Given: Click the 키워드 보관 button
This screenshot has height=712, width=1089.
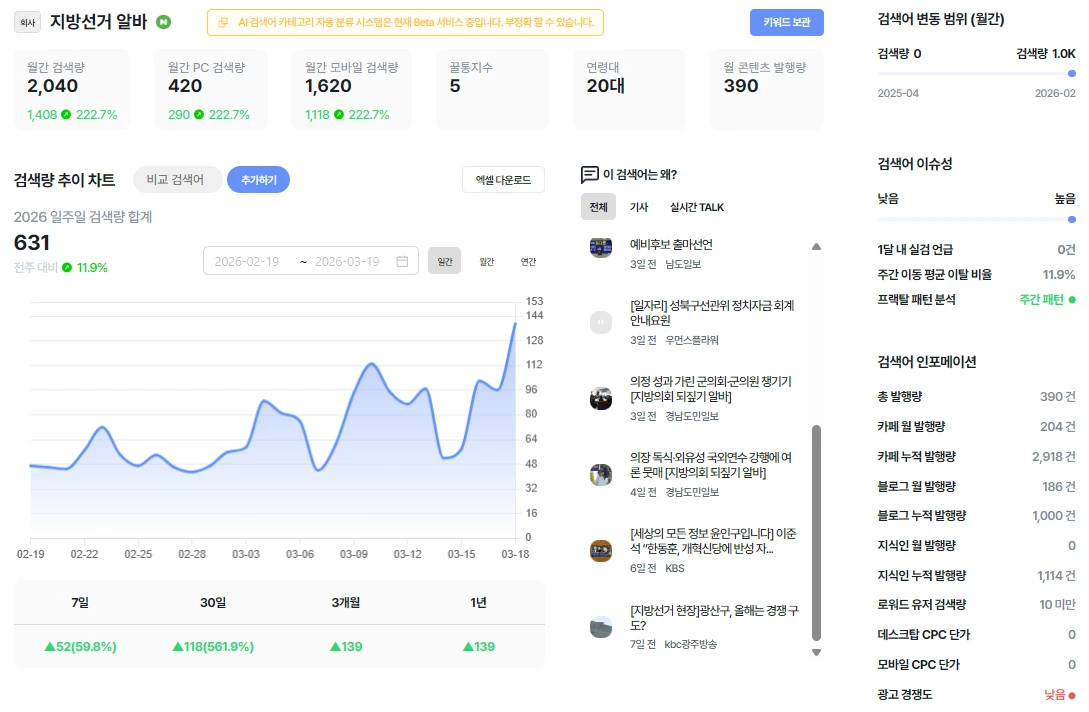Looking at the screenshot, I should [x=787, y=22].
